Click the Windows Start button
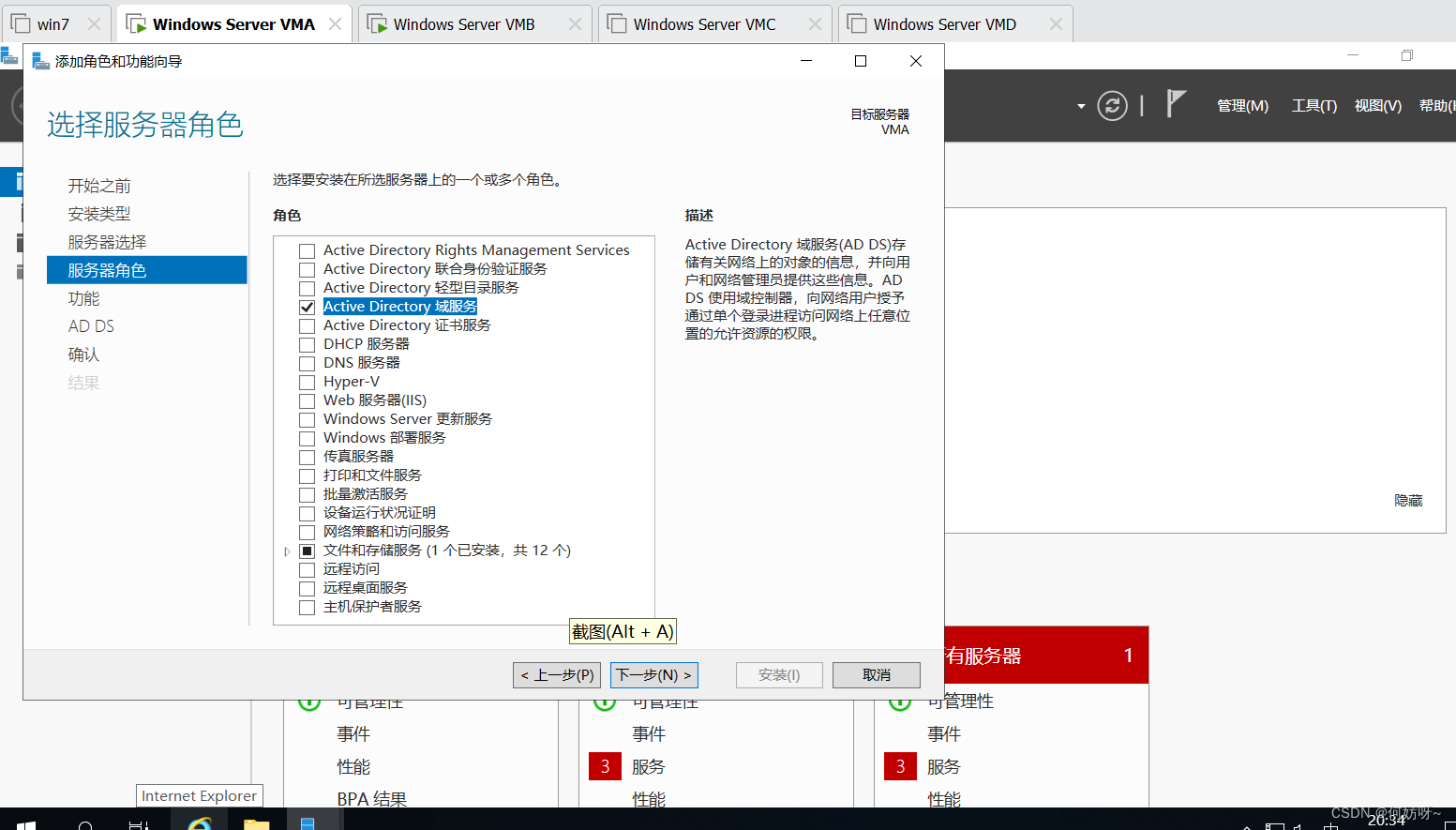The height and width of the screenshot is (830, 1456). [x=26, y=824]
